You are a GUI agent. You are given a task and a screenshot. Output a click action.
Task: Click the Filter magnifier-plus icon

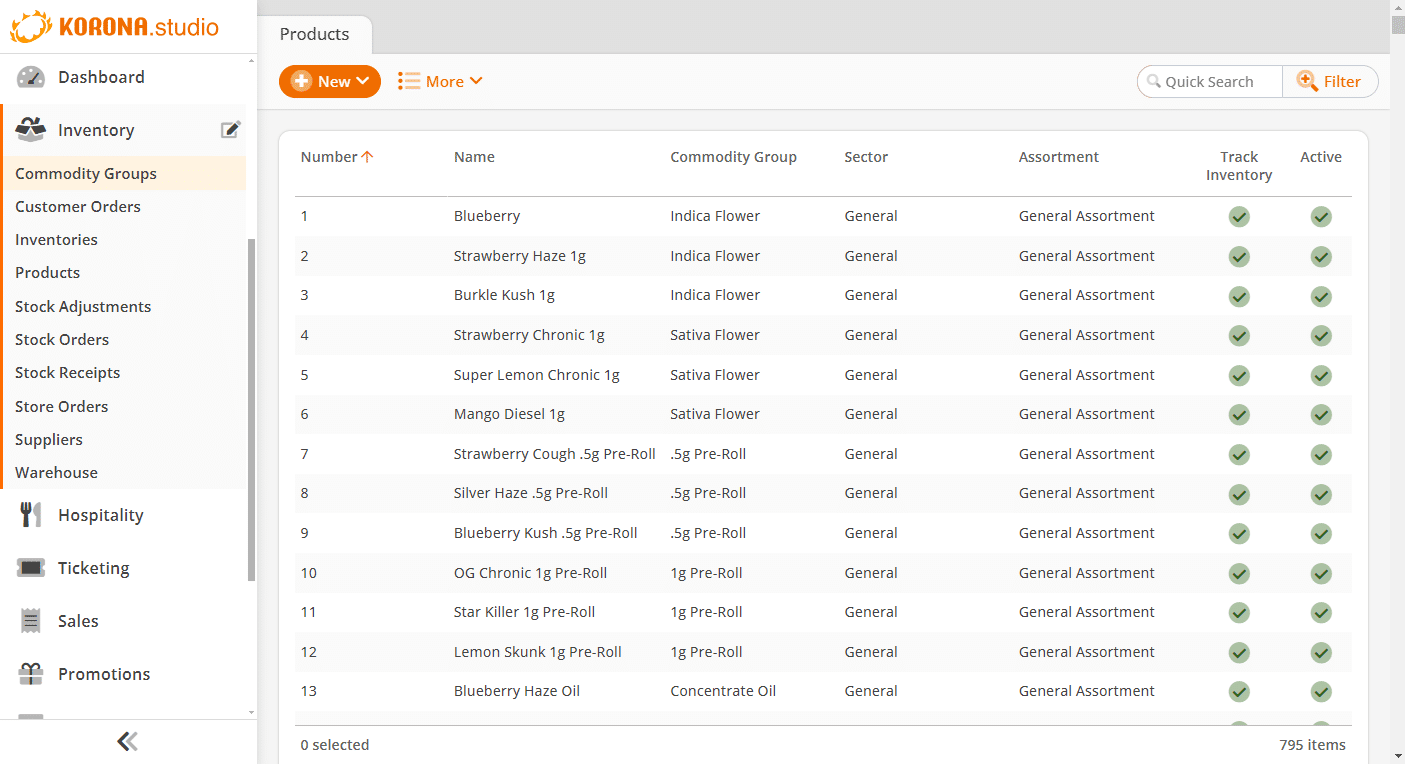(1307, 81)
